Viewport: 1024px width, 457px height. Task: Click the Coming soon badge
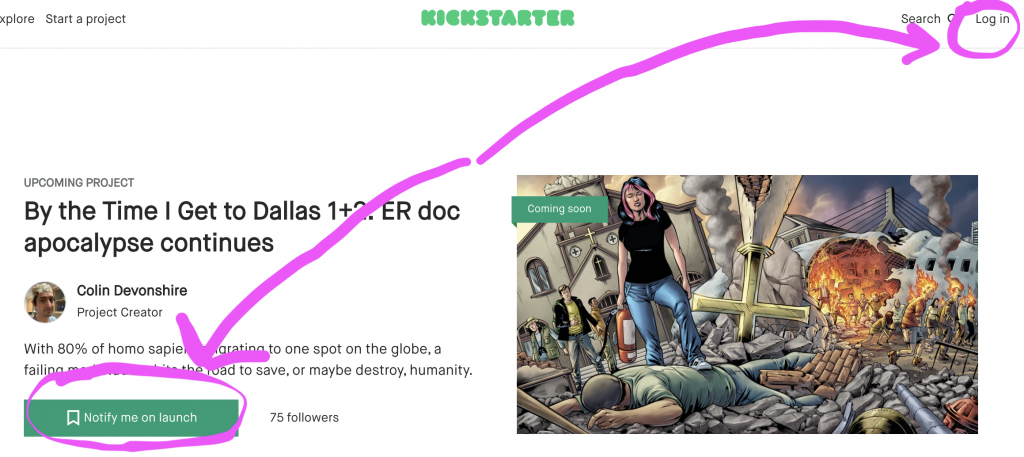coord(559,209)
